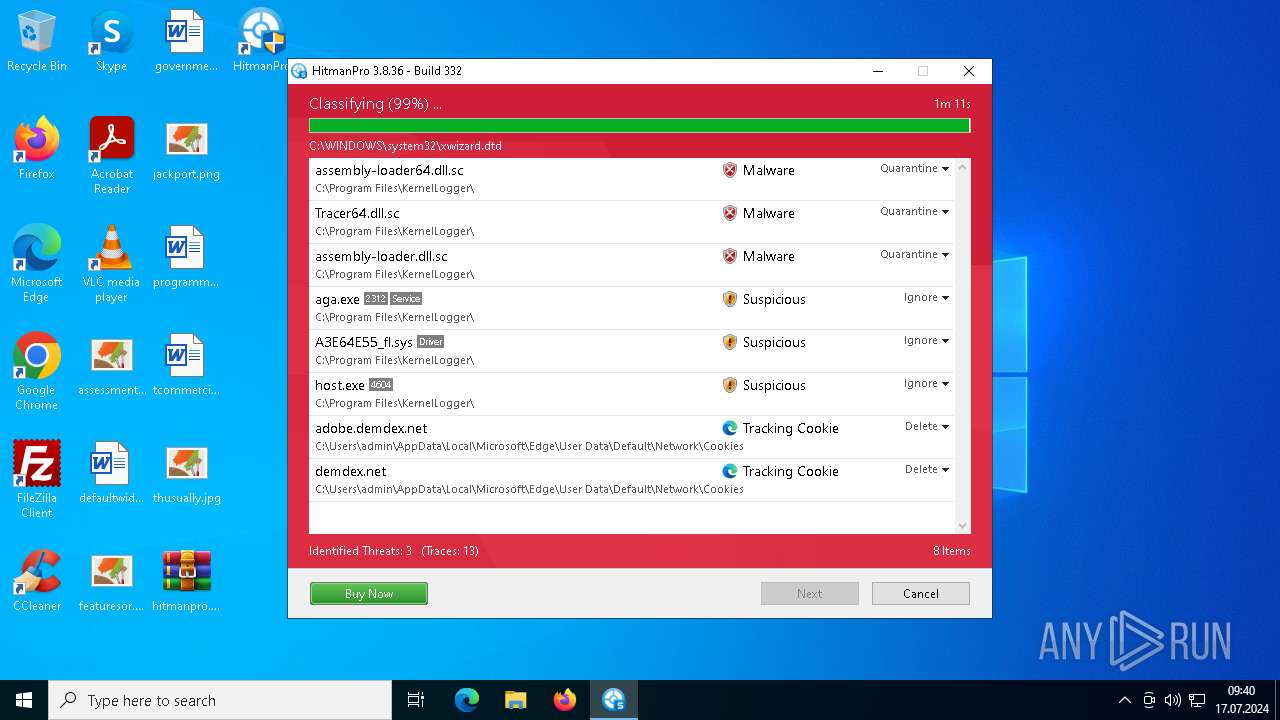
Task: Open the programm Word document on desktop
Action: tap(186, 257)
